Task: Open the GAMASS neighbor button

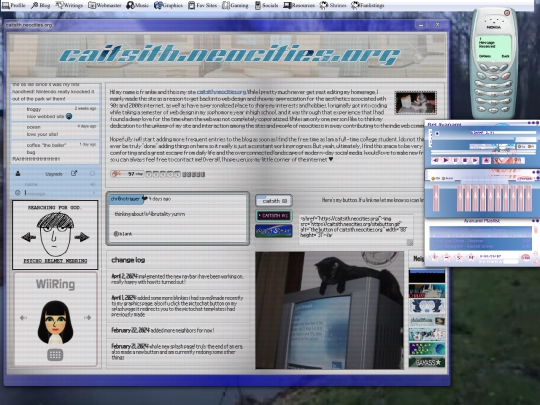Action: (x=427, y=362)
